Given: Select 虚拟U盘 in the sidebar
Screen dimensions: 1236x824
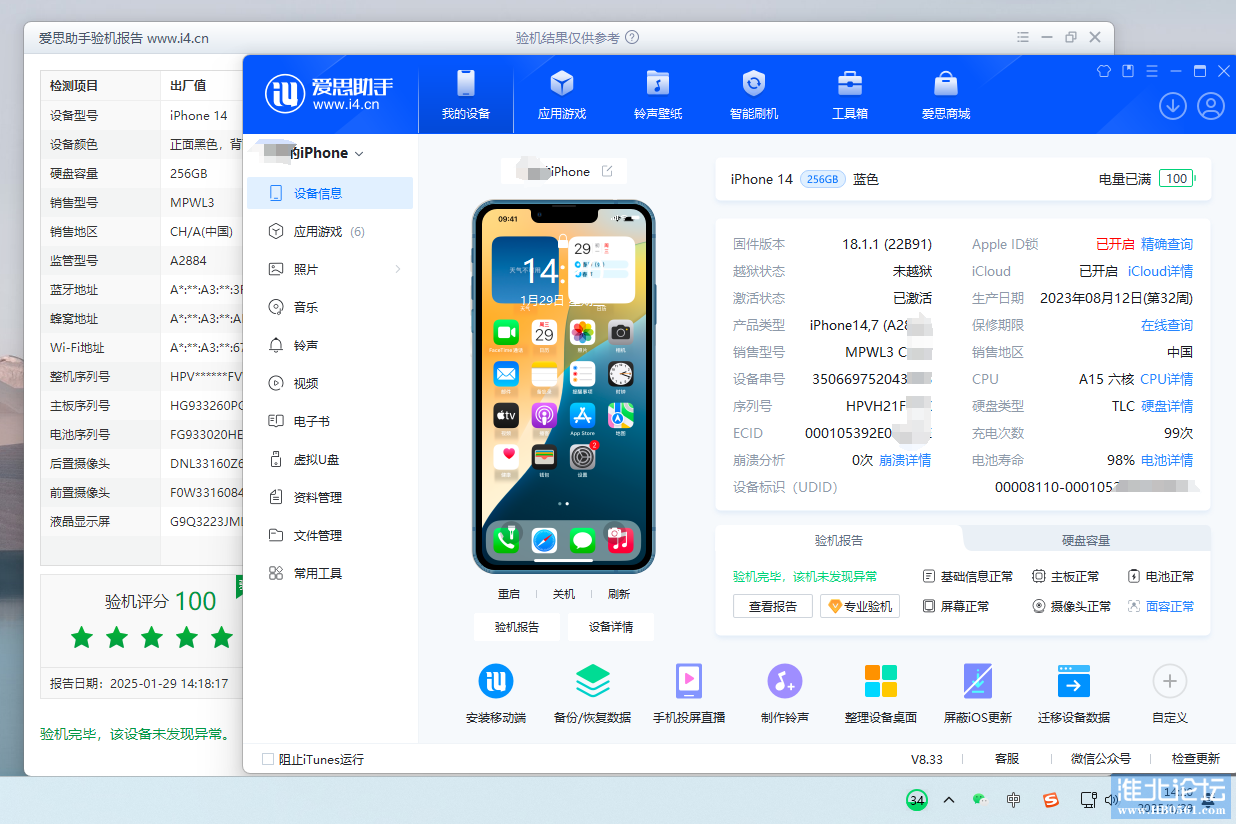Looking at the screenshot, I should tap(330, 459).
